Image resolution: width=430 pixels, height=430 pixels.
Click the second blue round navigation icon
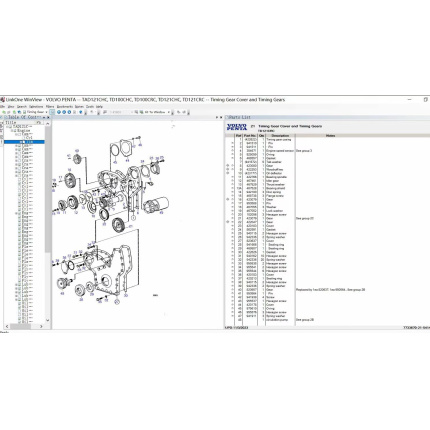click(64, 112)
